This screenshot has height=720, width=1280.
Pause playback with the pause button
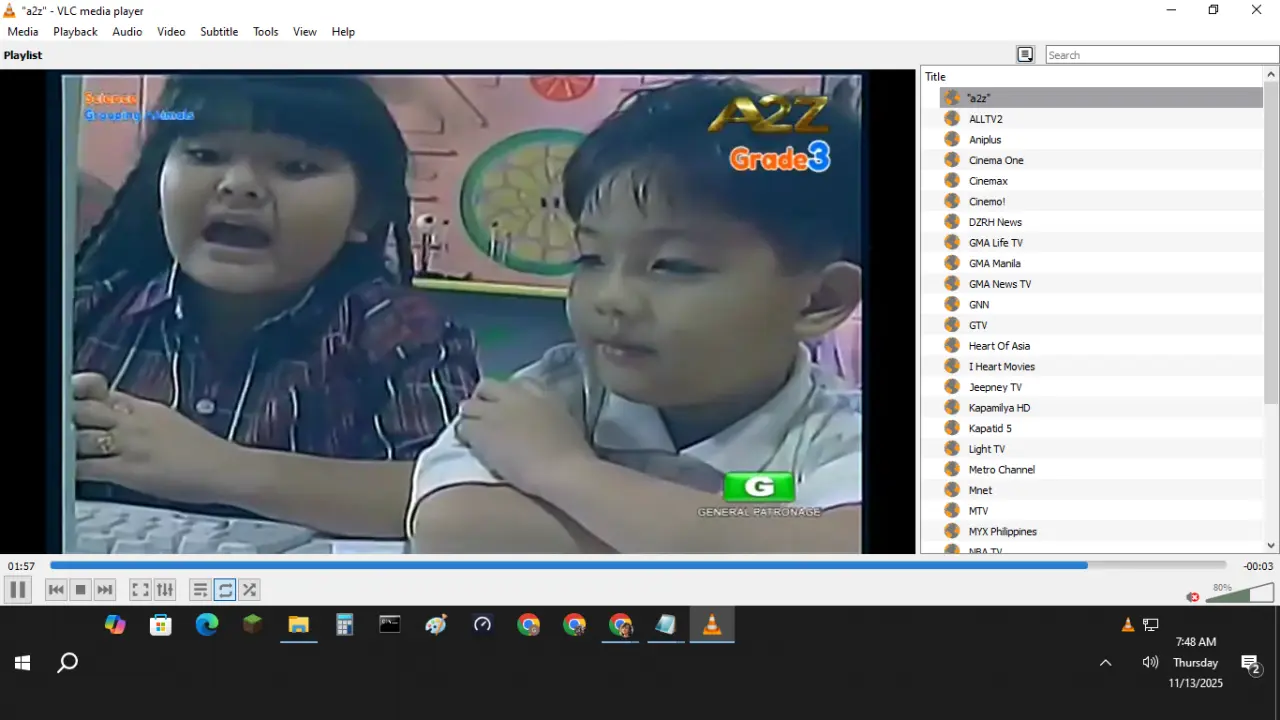coord(17,590)
